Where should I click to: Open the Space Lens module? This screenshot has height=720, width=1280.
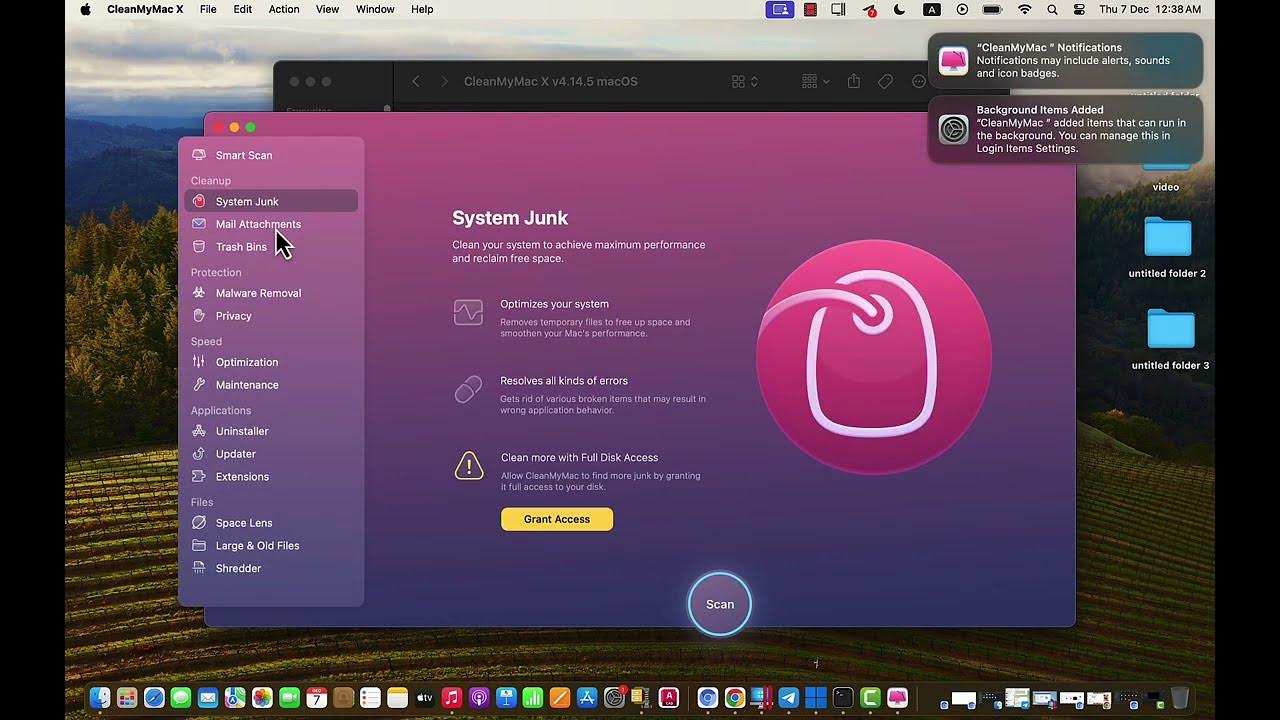(270, 523)
